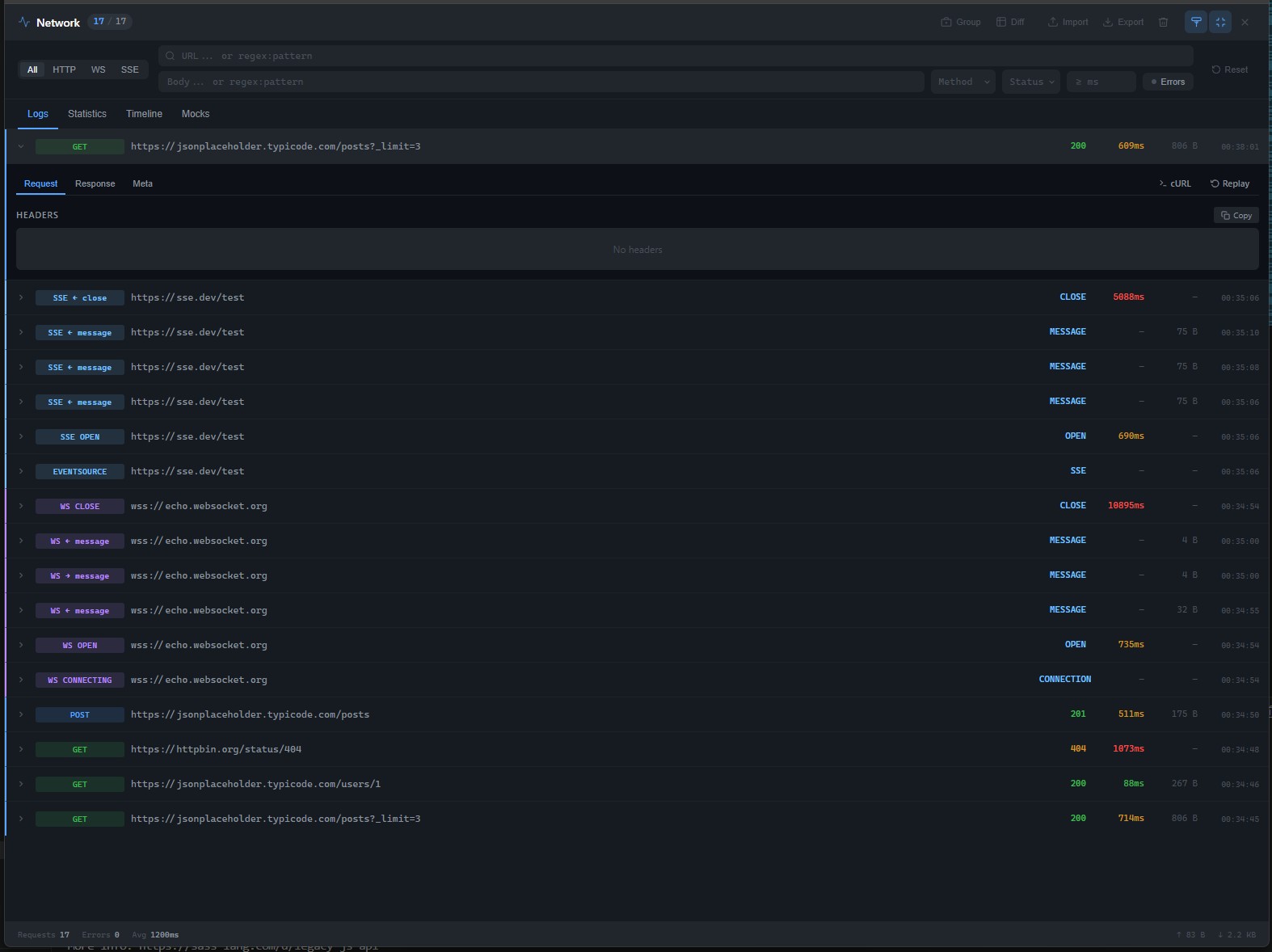Select the SSE protocol filter
Viewport: 1272px width, 952px height.
(129, 70)
